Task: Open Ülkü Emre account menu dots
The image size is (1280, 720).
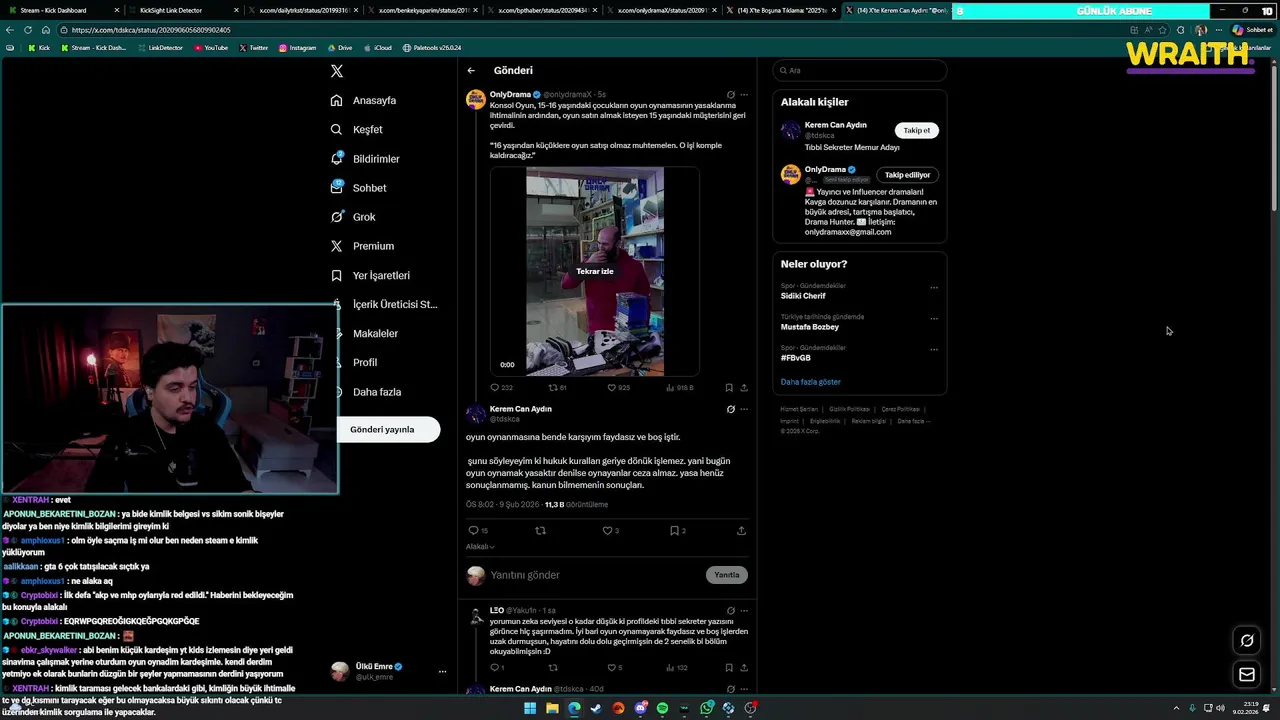Action: pyautogui.click(x=442, y=672)
